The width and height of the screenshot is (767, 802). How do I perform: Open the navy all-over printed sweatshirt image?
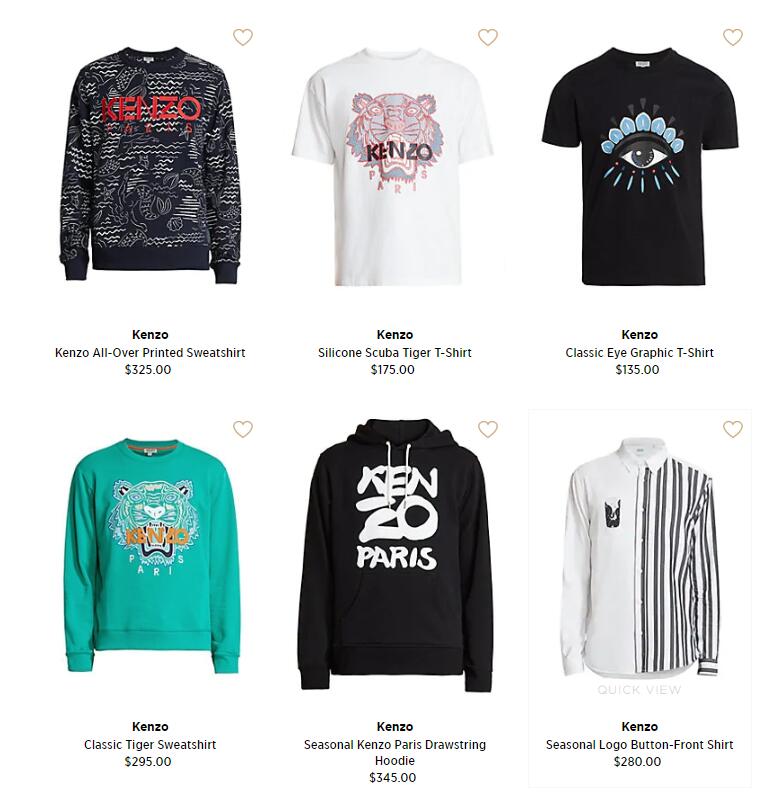point(149,166)
